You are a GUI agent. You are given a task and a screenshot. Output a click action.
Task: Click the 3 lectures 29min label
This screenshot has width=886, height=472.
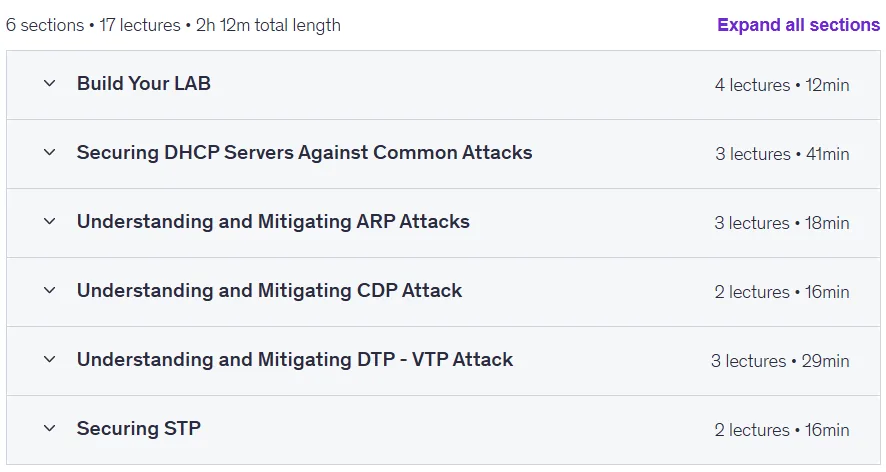pos(780,361)
